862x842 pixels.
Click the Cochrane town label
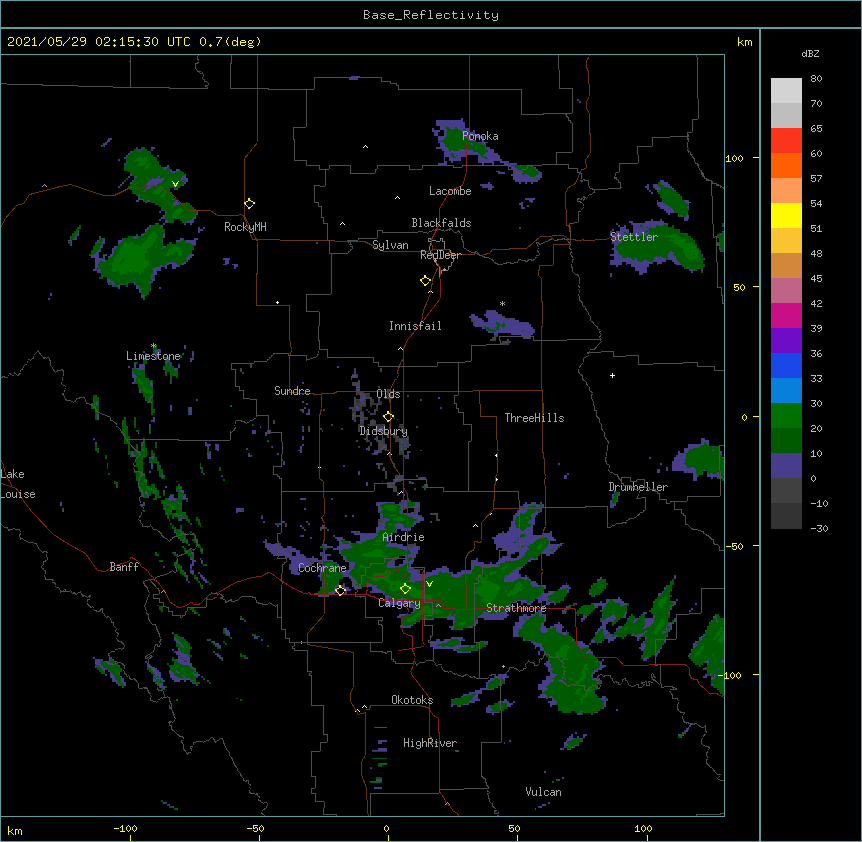[x=322, y=568]
